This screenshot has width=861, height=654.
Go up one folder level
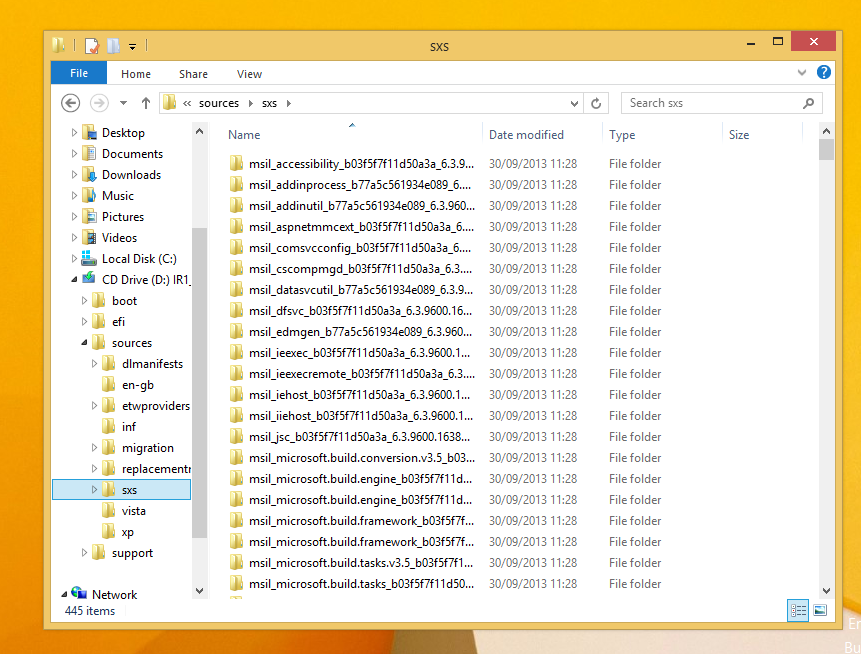point(146,103)
